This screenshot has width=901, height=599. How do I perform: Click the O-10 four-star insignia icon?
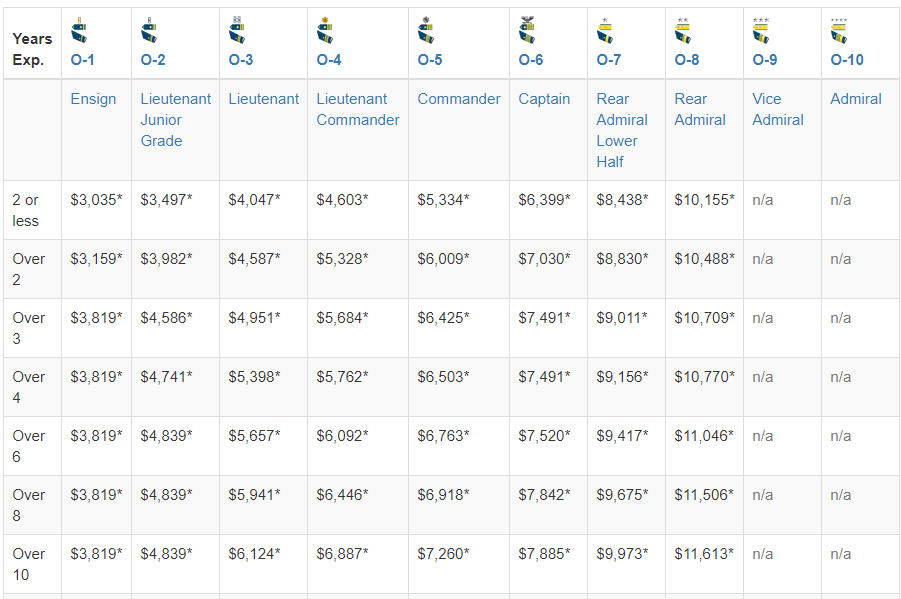(x=839, y=32)
